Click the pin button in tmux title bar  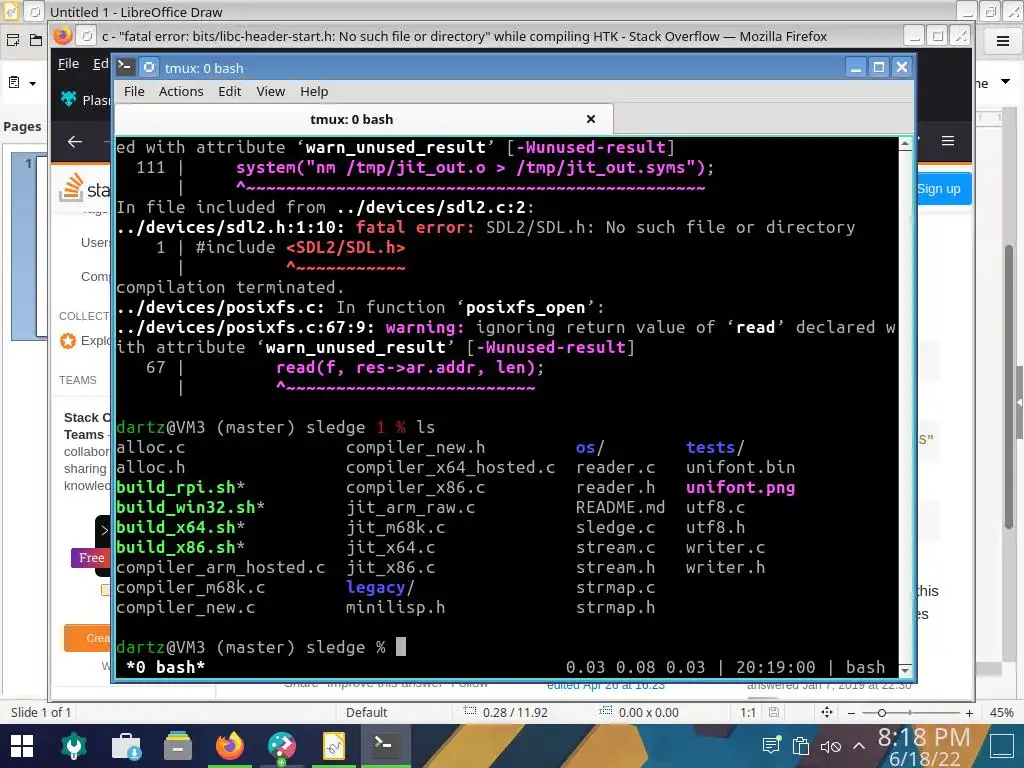pos(149,67)
